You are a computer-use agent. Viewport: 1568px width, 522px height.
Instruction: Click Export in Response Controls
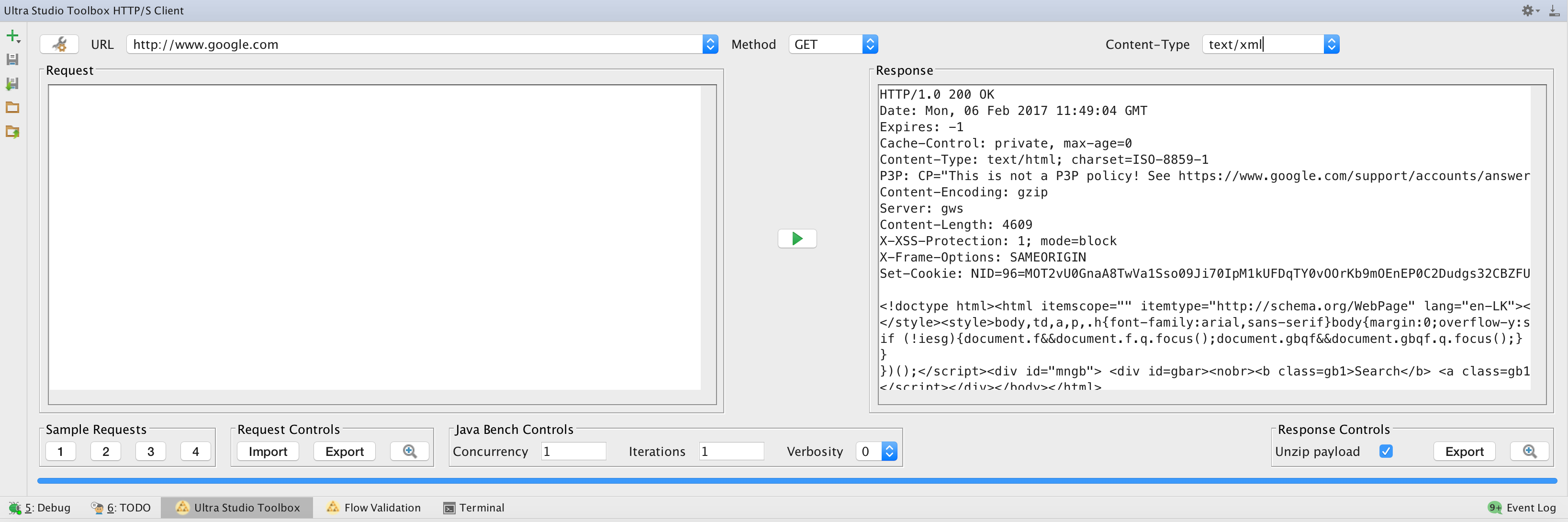[x=1465, y=451]
